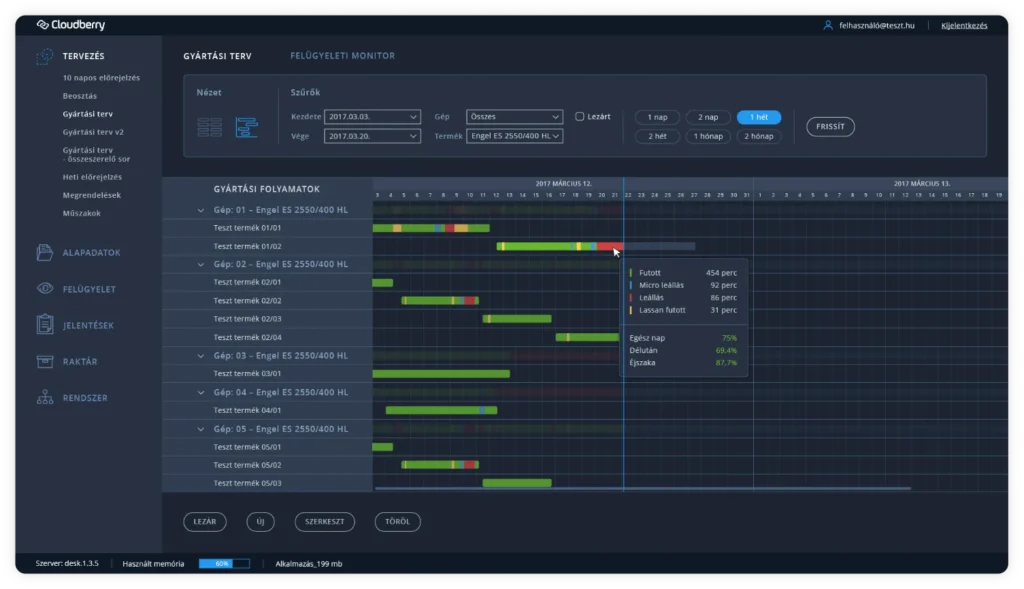Viewport: 1024px width, 589px height.
Task: Select the 1 hét range
Action: pos(759,118)
